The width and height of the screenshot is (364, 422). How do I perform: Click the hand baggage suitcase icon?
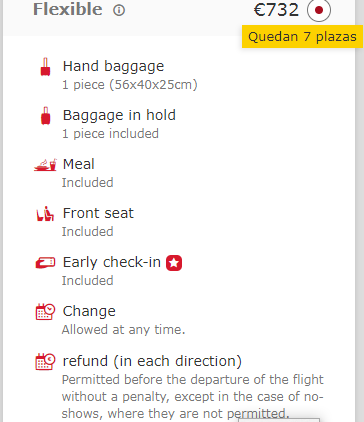tap(45, 67)
